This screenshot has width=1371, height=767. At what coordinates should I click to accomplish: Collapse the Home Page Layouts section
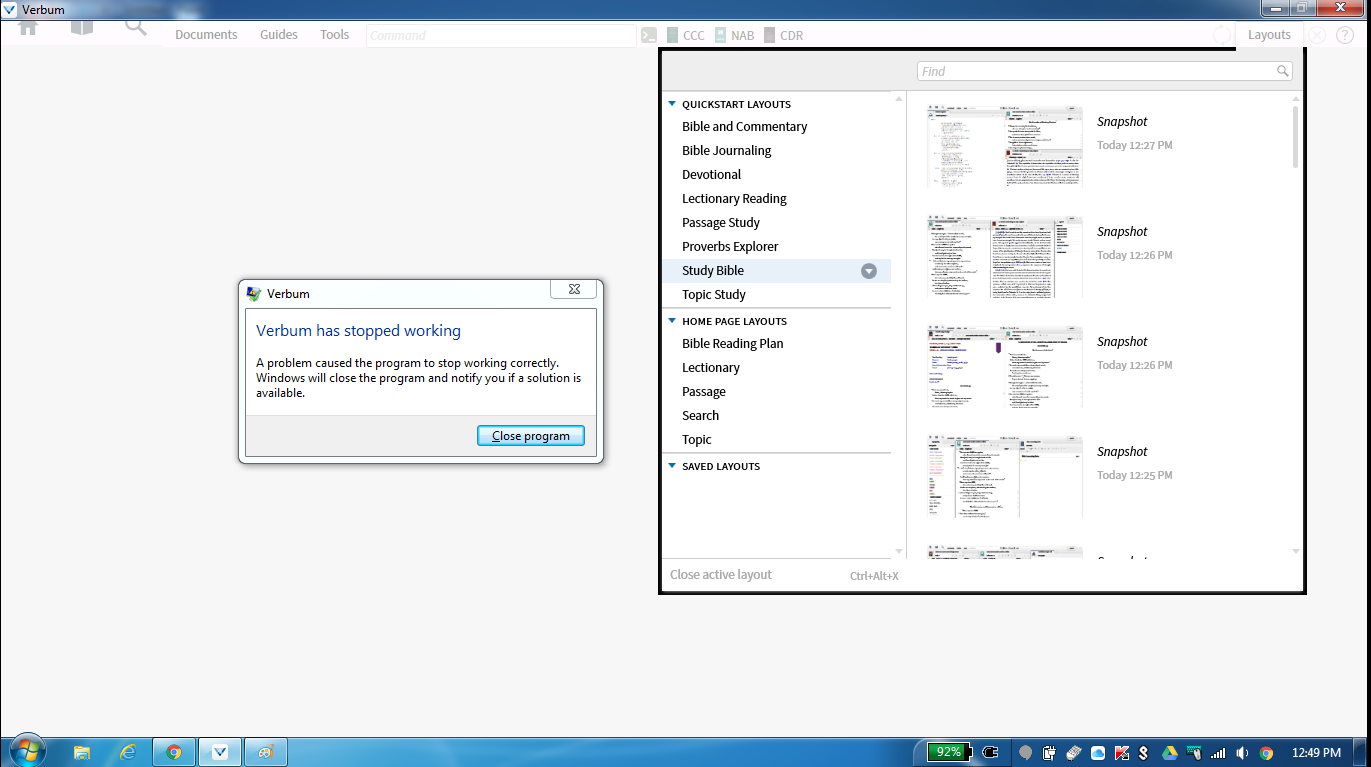pyautogui.click(x=673, y=321)
